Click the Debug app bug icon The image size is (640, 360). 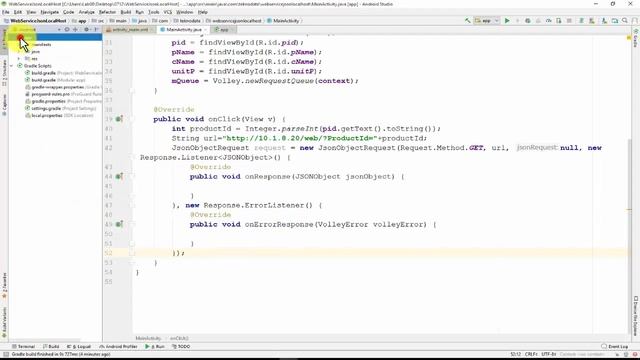click(x=528, y=20)
